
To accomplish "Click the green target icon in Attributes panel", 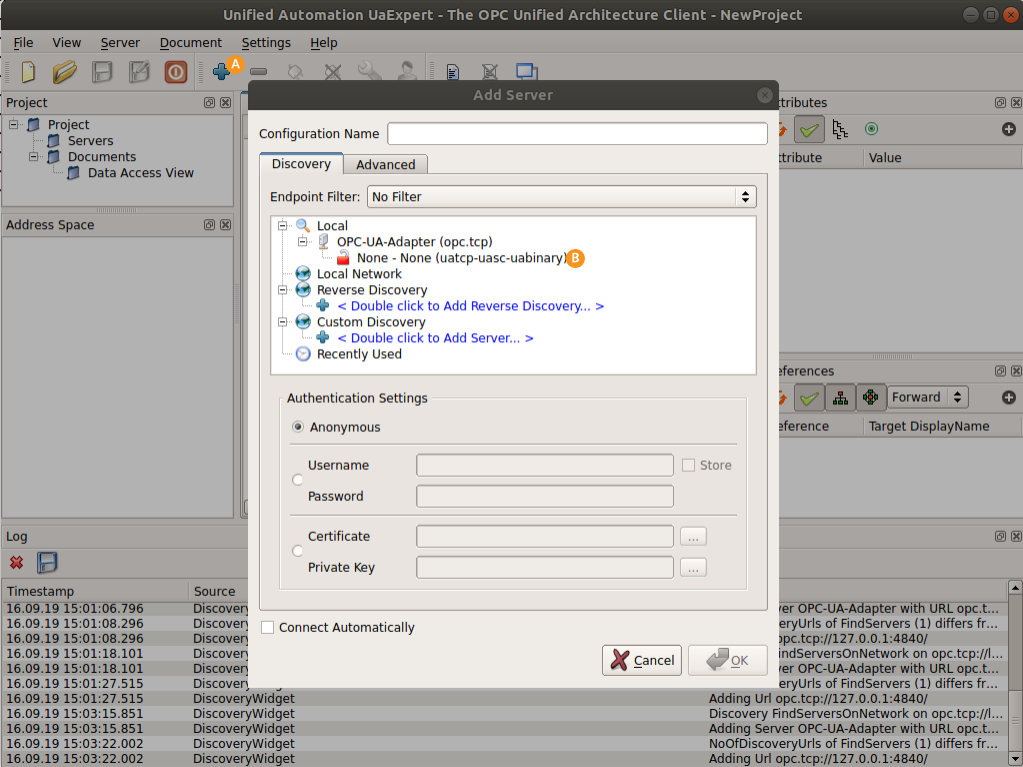I will coord(871,129).
